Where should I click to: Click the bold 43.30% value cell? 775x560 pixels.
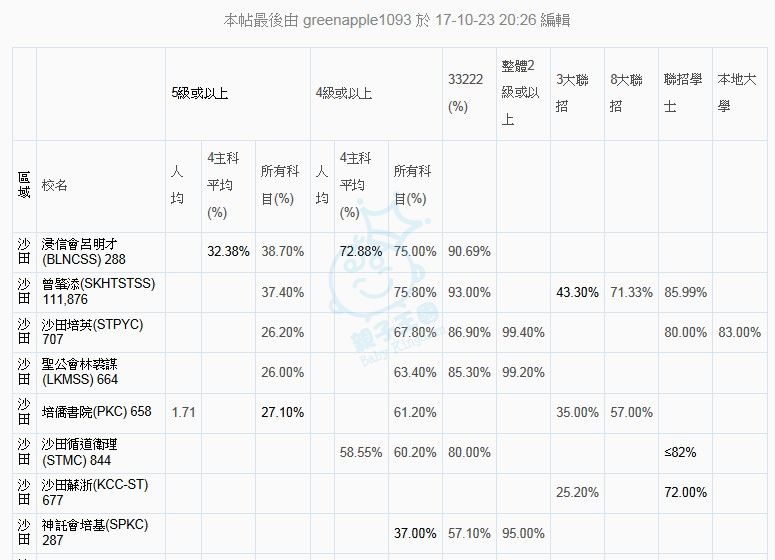578,292
